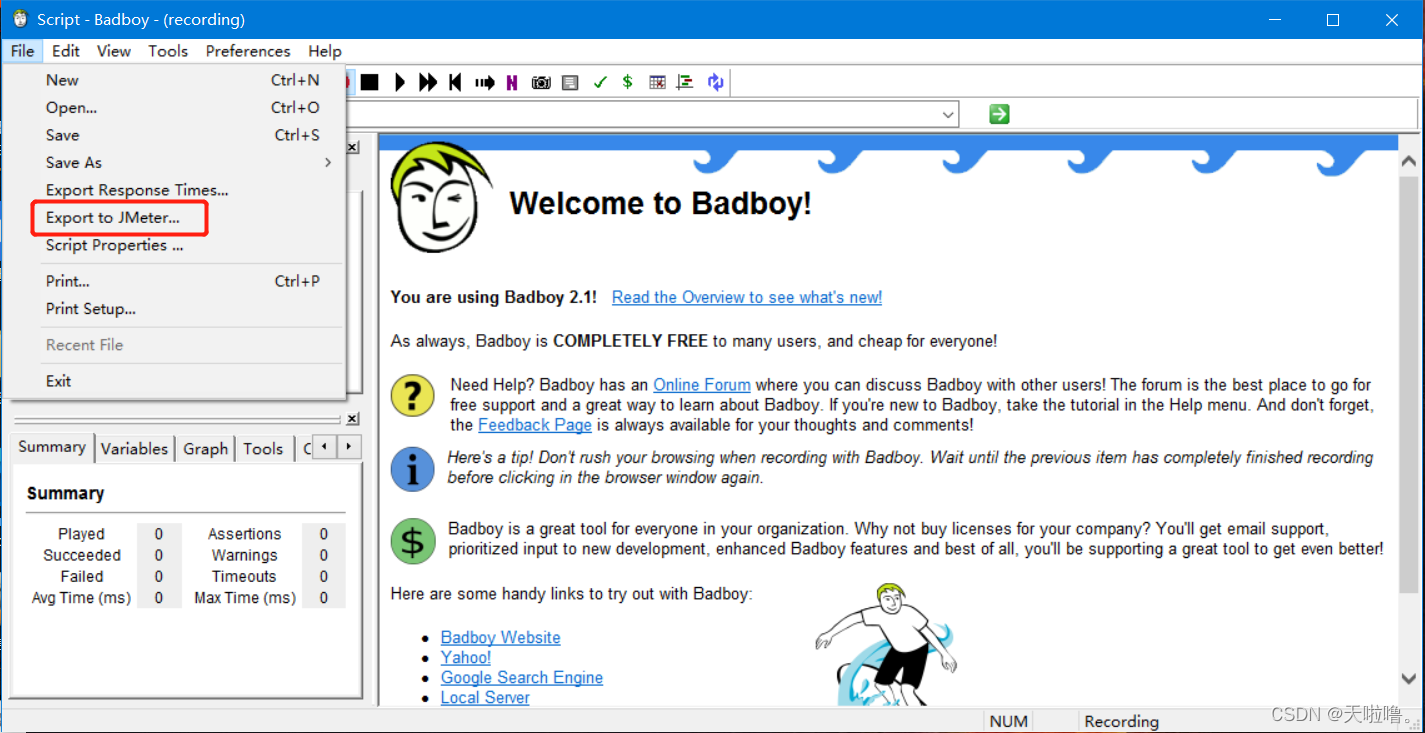Image resolution: width=1425 pixels, height=733 pixels.
Task: Click the yellow question mark help icon
Action: coord(412,396)
